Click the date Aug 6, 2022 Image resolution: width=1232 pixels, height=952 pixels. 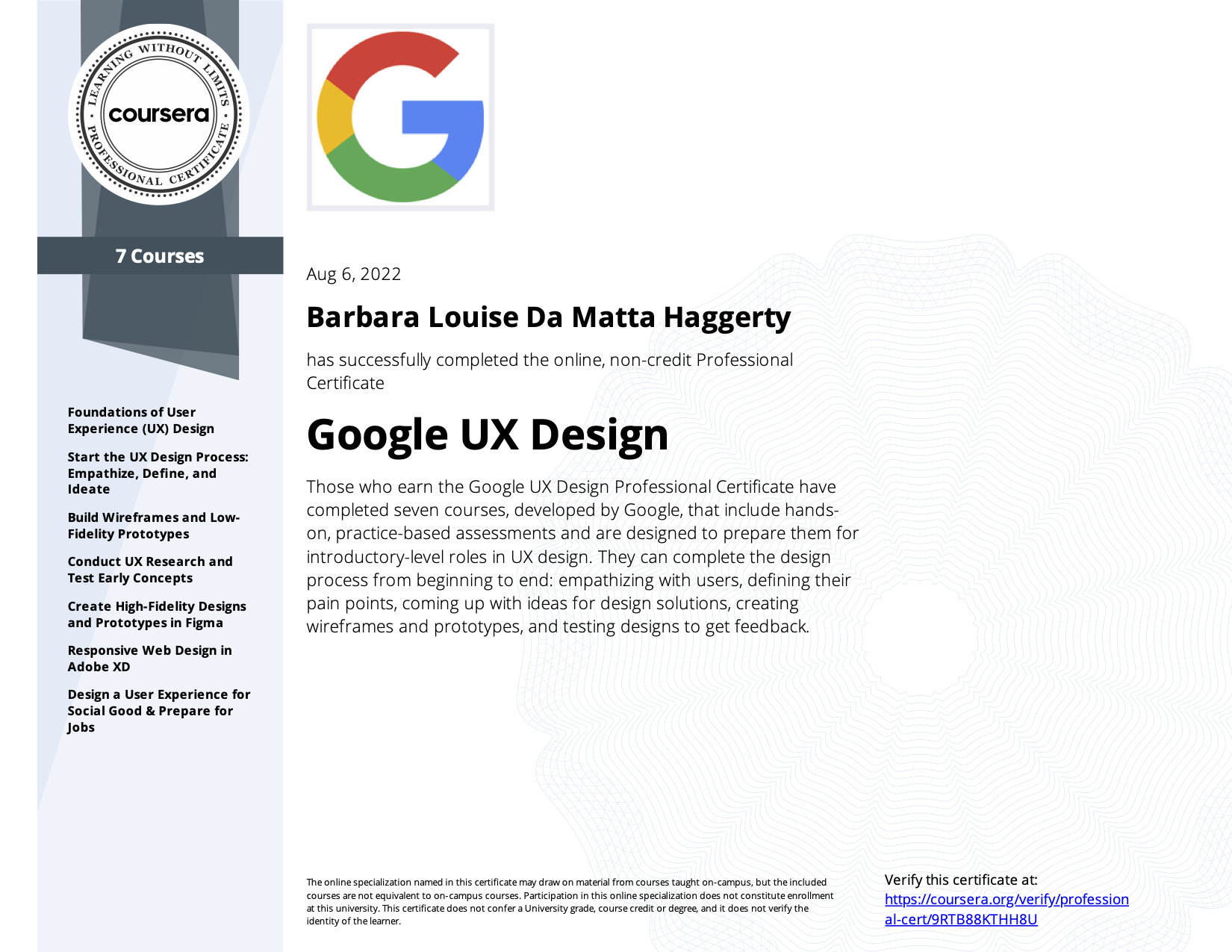click(x=353, y=274)
